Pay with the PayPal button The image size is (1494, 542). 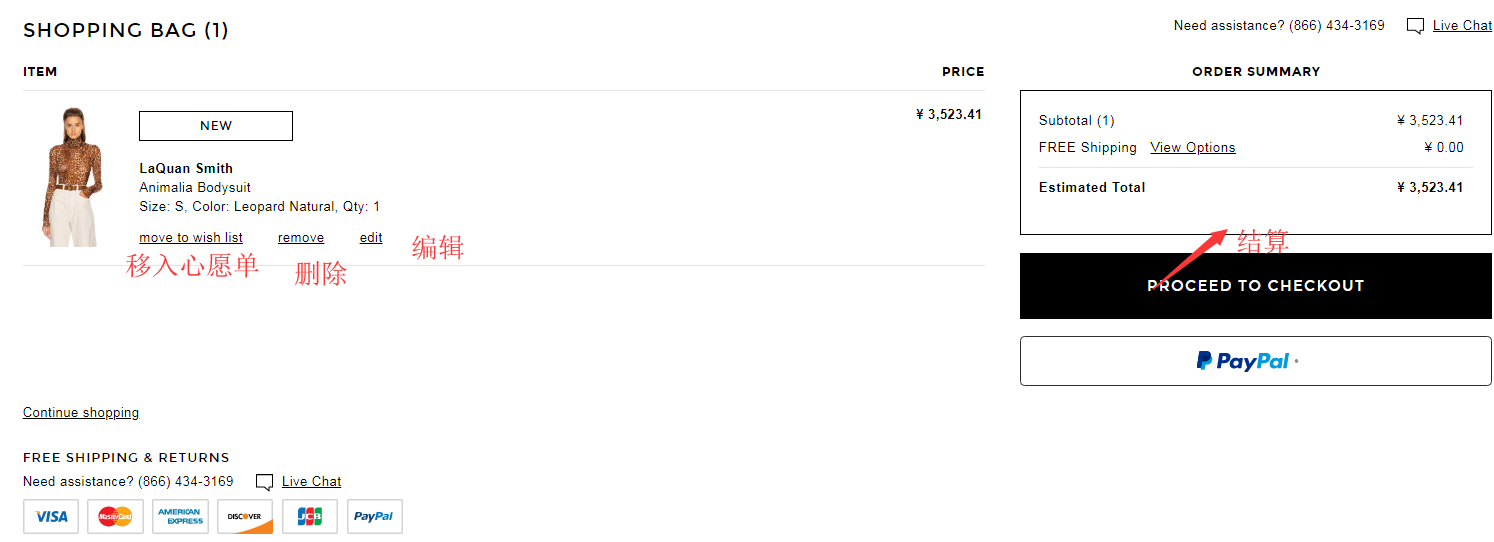tap(1255, 361)
